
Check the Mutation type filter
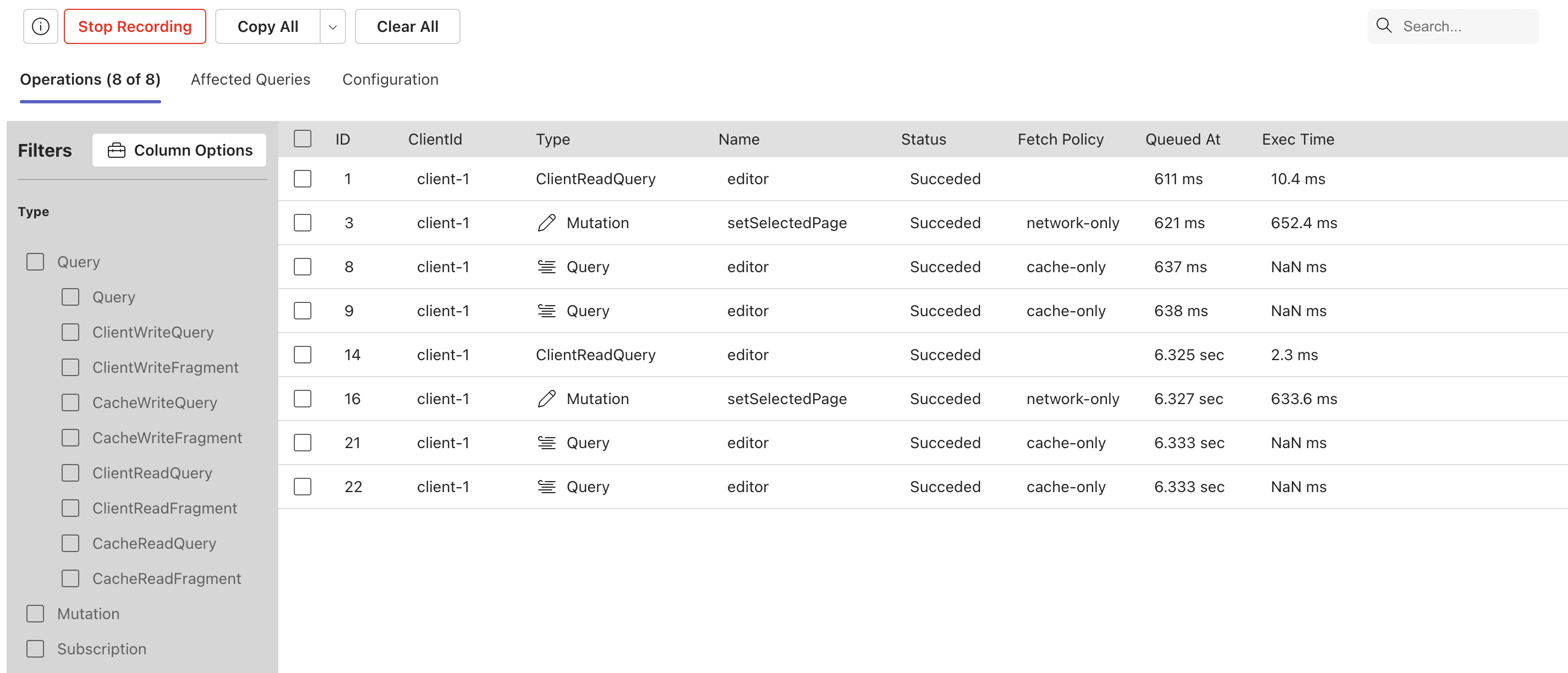click(x=35, y=614)
